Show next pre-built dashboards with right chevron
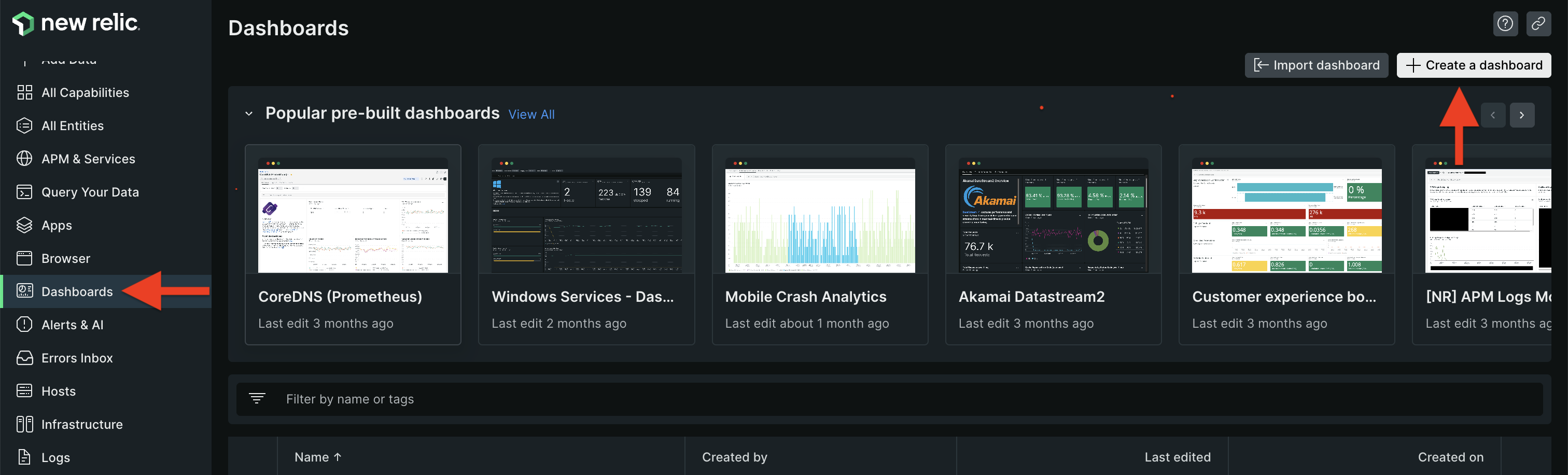The height and width of the screenshot is (475, 1568). (x=1522, y=115)
